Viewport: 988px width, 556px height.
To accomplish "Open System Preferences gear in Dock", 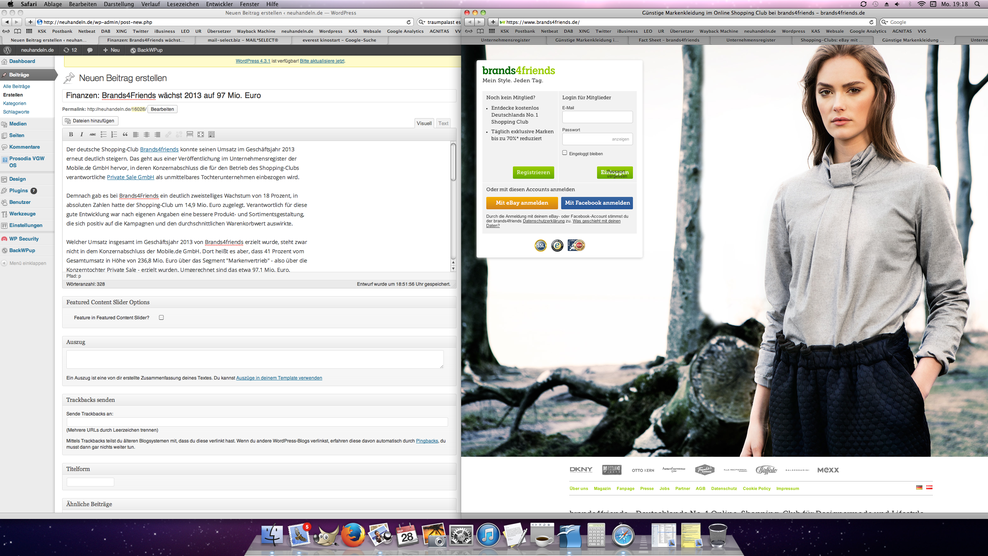I will coord(461,535).
